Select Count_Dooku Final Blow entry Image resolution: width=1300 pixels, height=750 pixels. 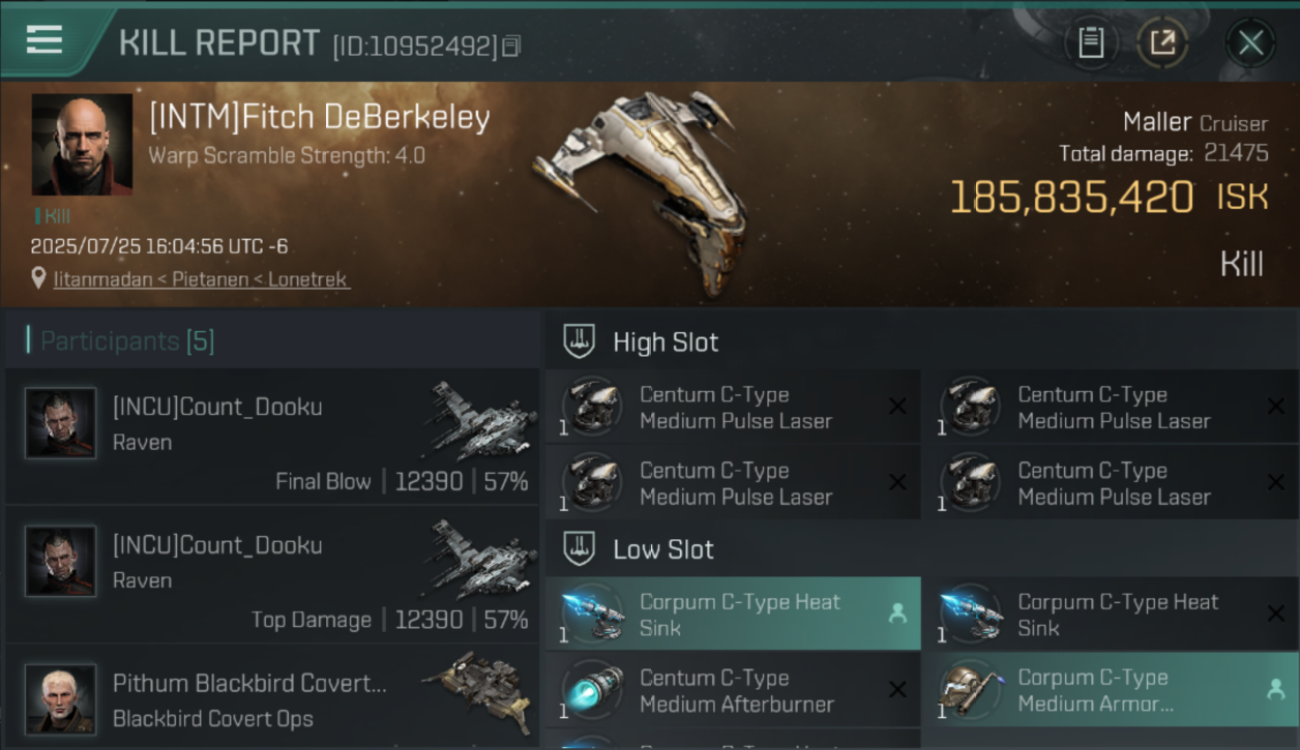coord(273,436)
